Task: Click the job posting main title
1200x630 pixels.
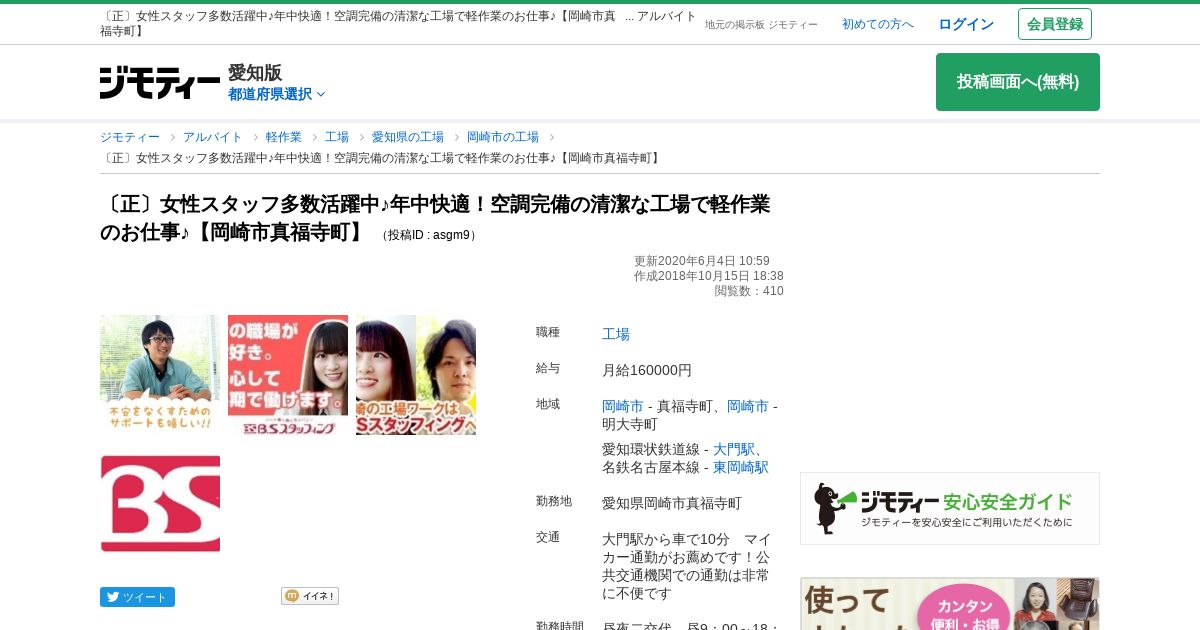Action: [435, 218]
